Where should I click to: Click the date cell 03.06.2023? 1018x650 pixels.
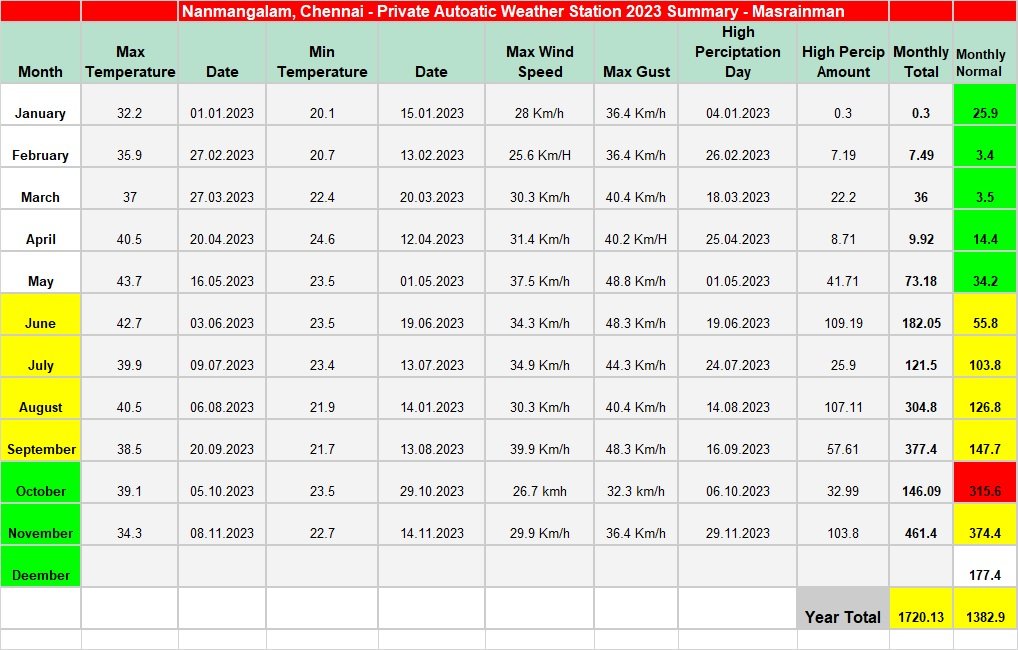click(222, 314)
